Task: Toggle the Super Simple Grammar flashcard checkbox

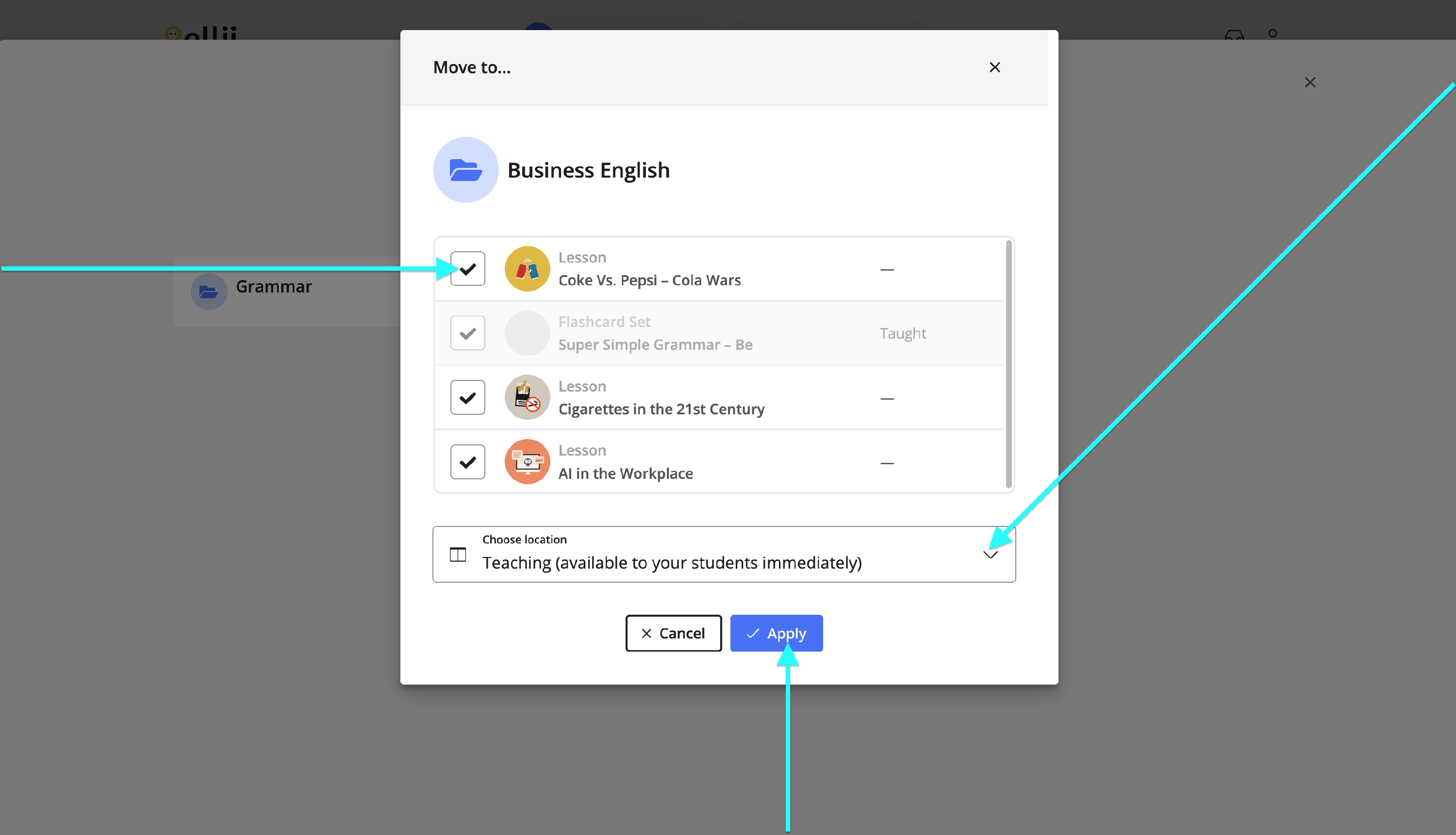Action: tap(467, 333)
